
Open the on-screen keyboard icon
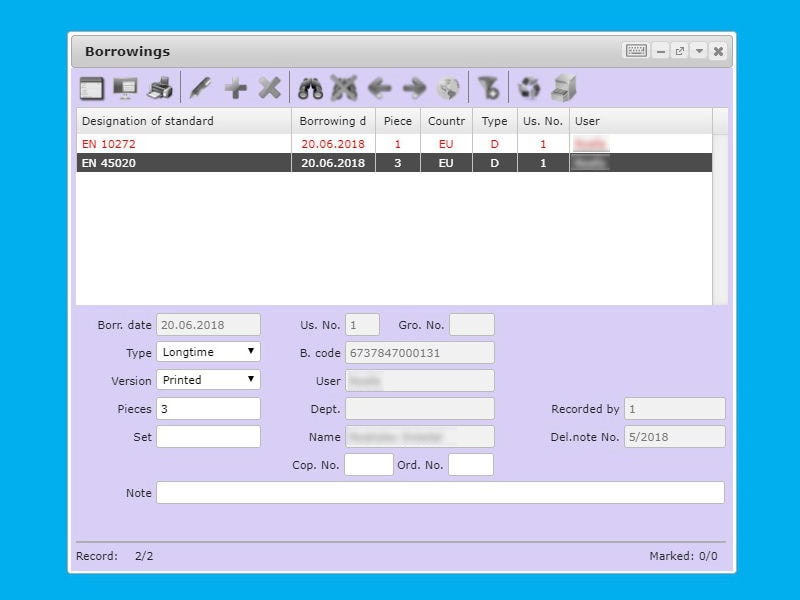[x=636, y=51]
